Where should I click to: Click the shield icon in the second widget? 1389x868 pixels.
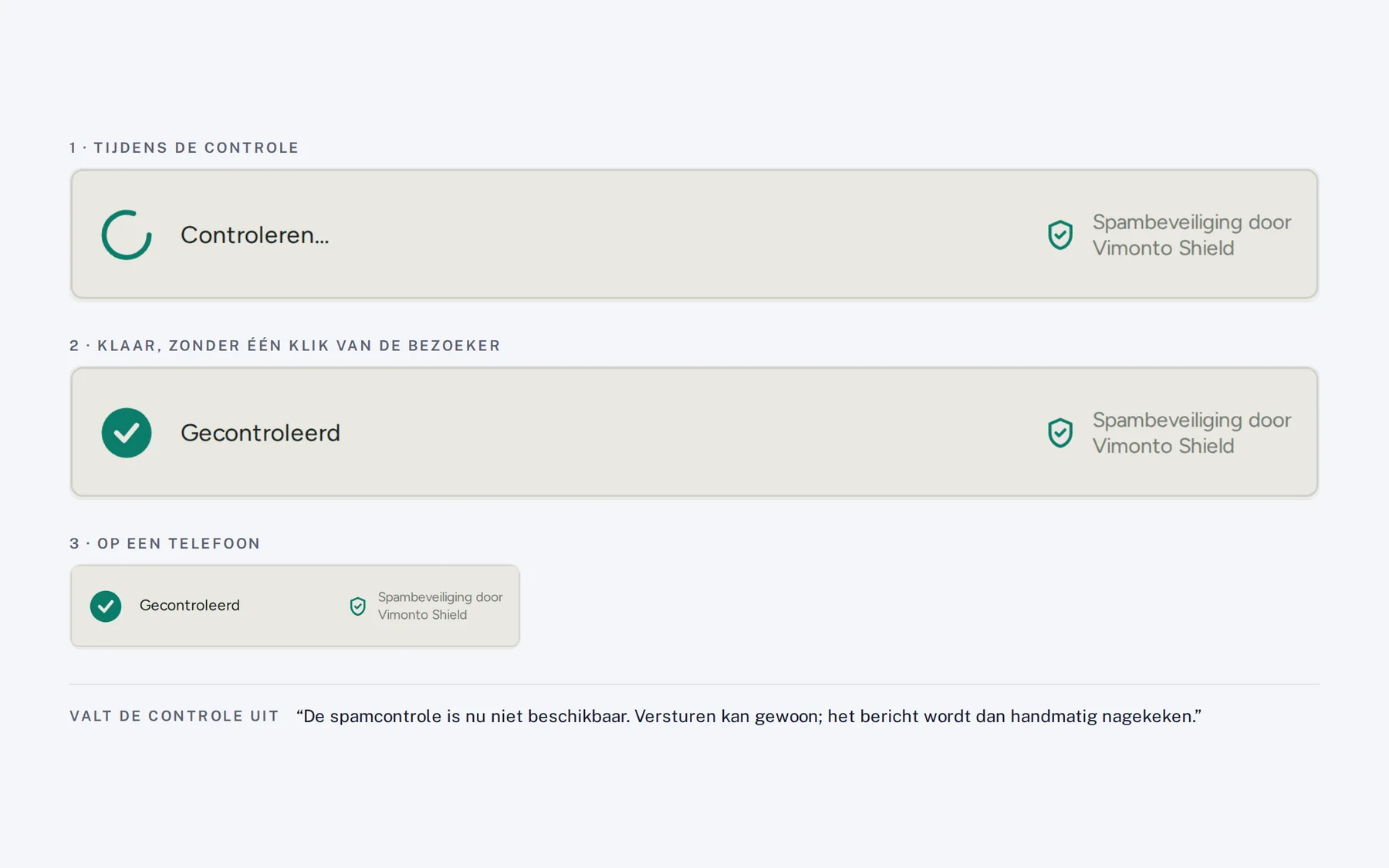(x=1060, y=433)
